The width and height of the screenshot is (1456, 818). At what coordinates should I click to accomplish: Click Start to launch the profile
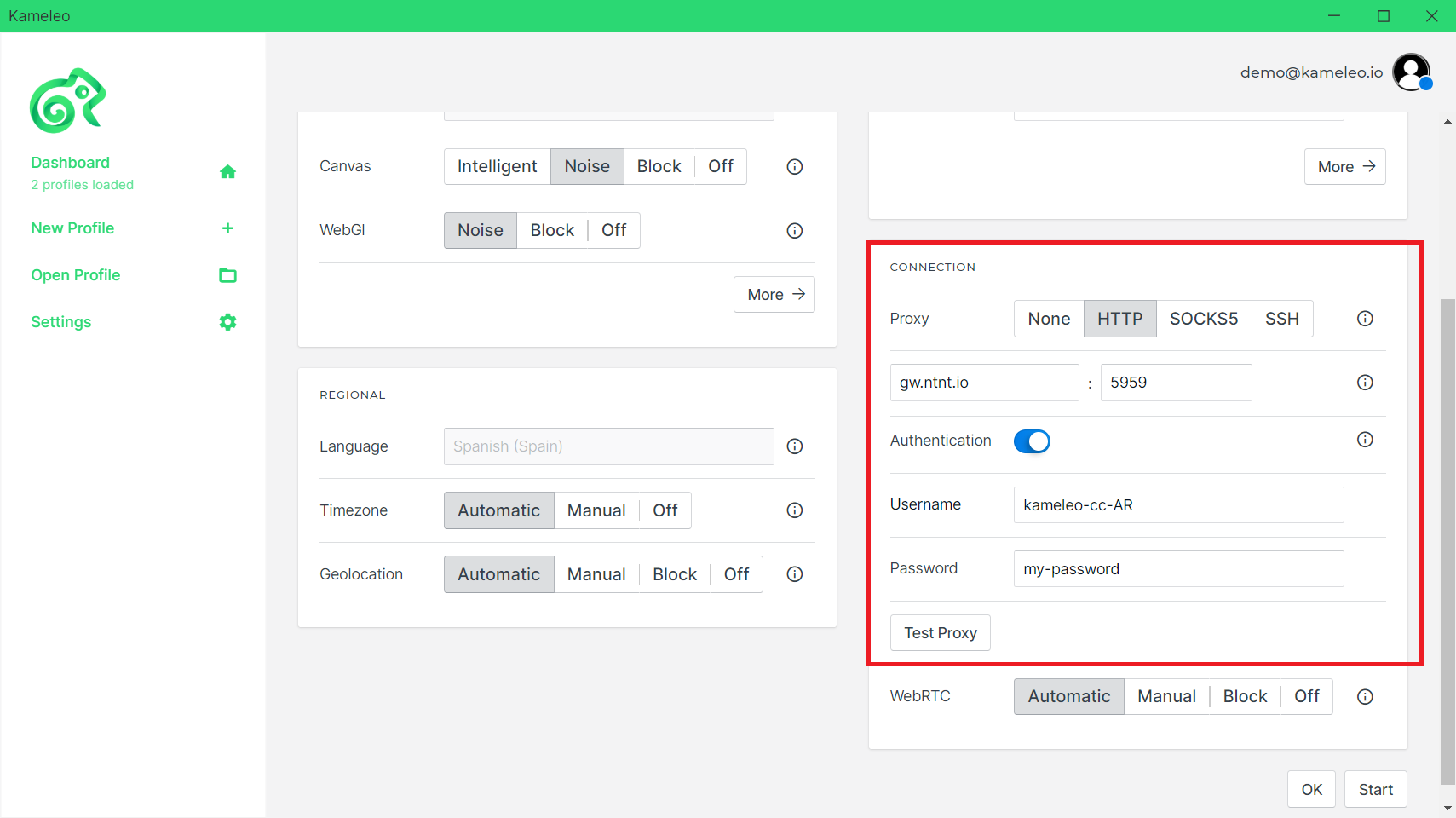pos(1375,789)
